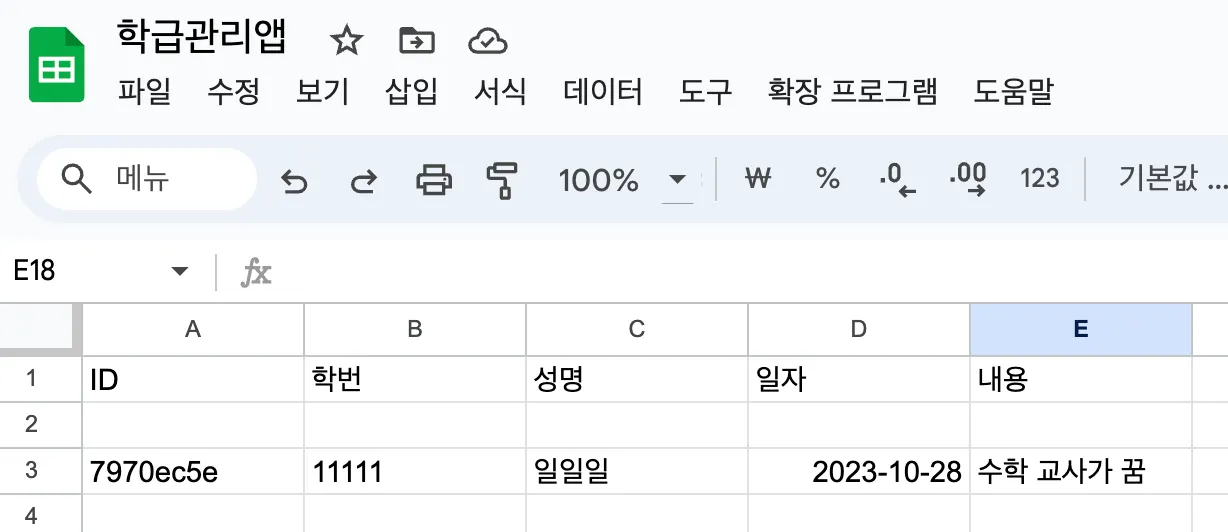Star the 학급관리앱 document
Image resolution: width=1228 pixels, height=532 pixels.
(x=346, y=41)
